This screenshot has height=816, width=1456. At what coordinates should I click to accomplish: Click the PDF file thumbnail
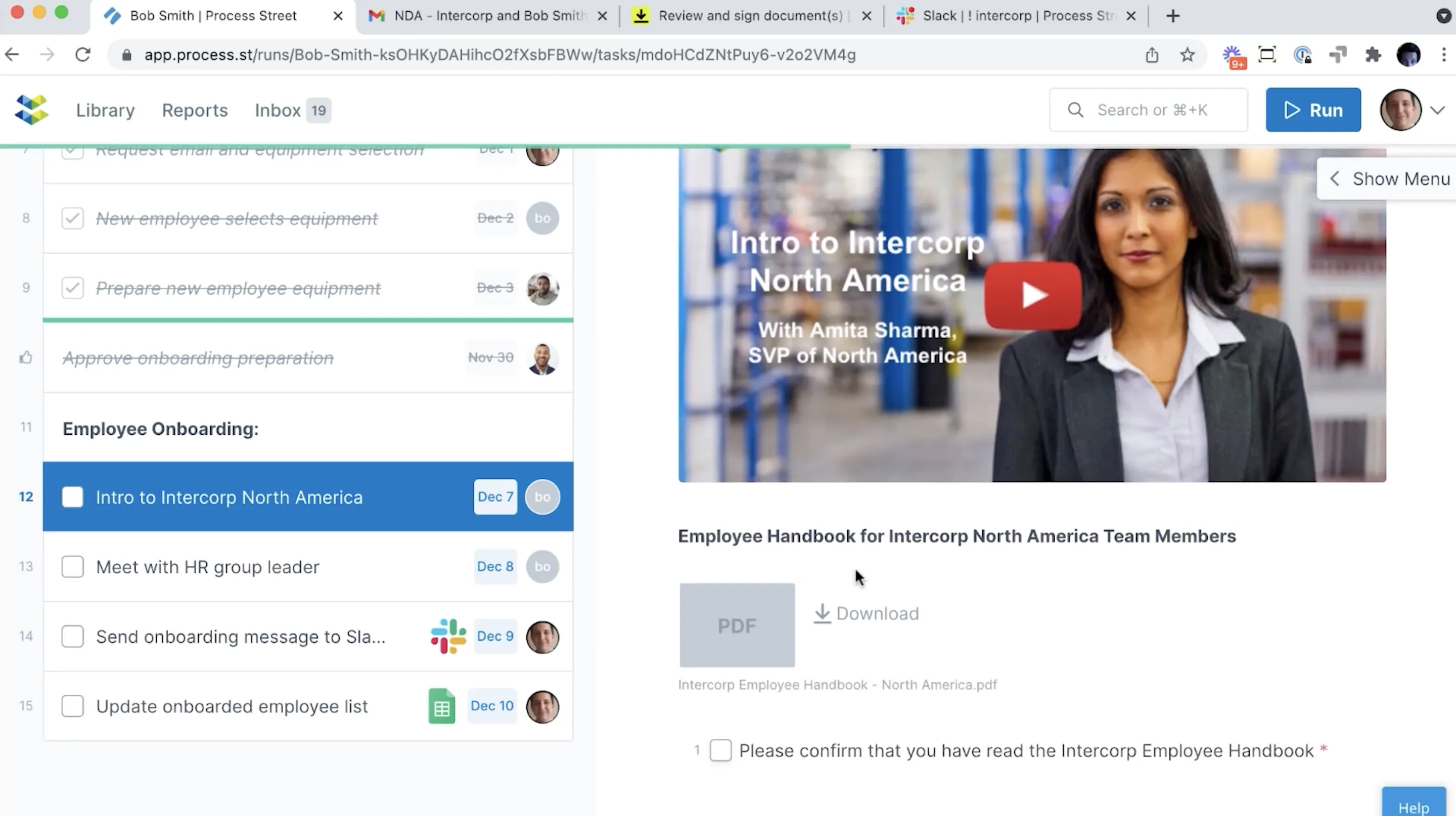[737, 625]
